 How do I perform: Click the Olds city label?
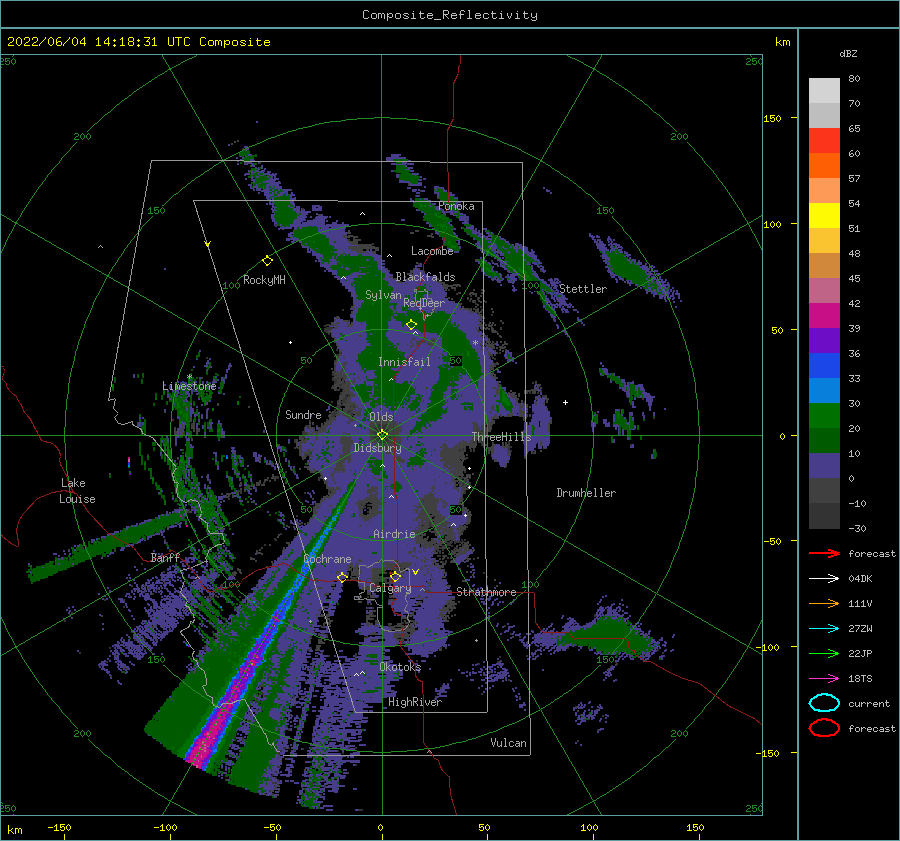click(381, 417)
